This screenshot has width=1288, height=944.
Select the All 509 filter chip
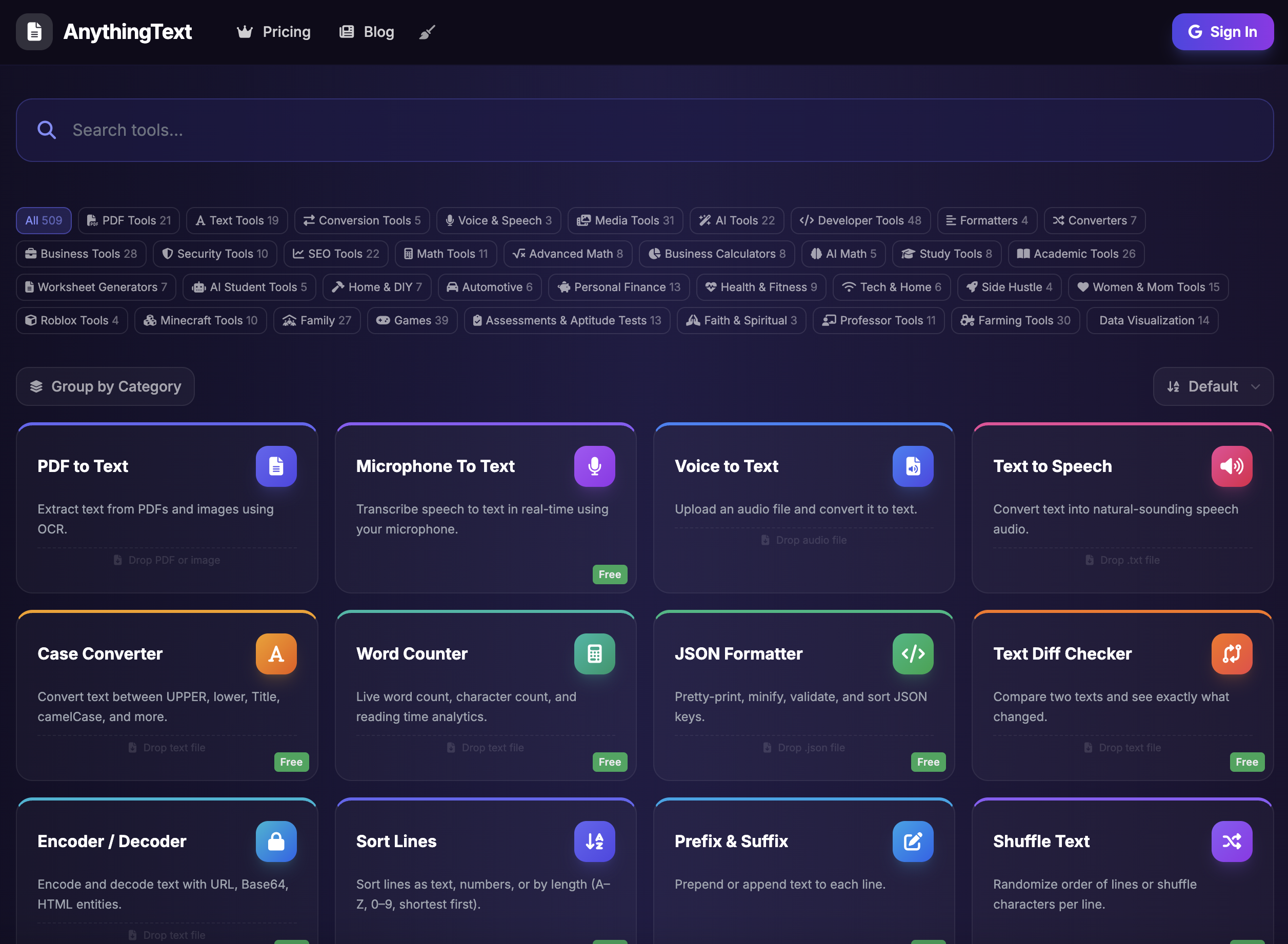[44, 220]
